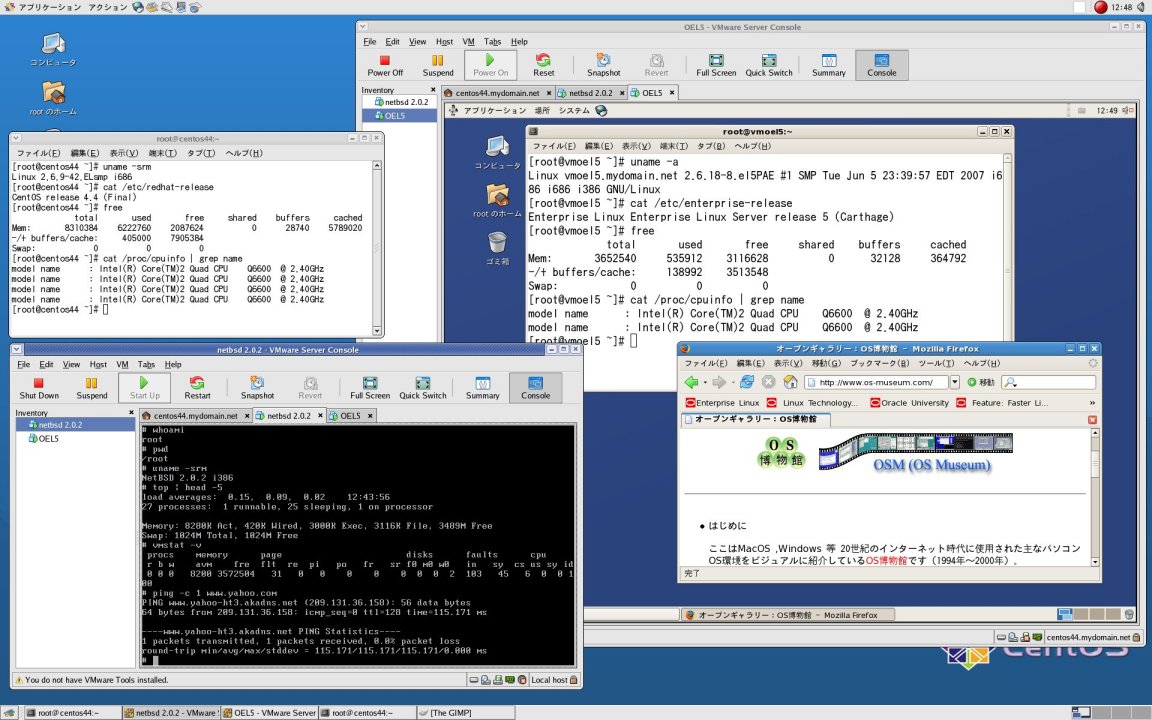Open Tabs menu in netbsd console window

pyautogui.click(x=146, y=364)
